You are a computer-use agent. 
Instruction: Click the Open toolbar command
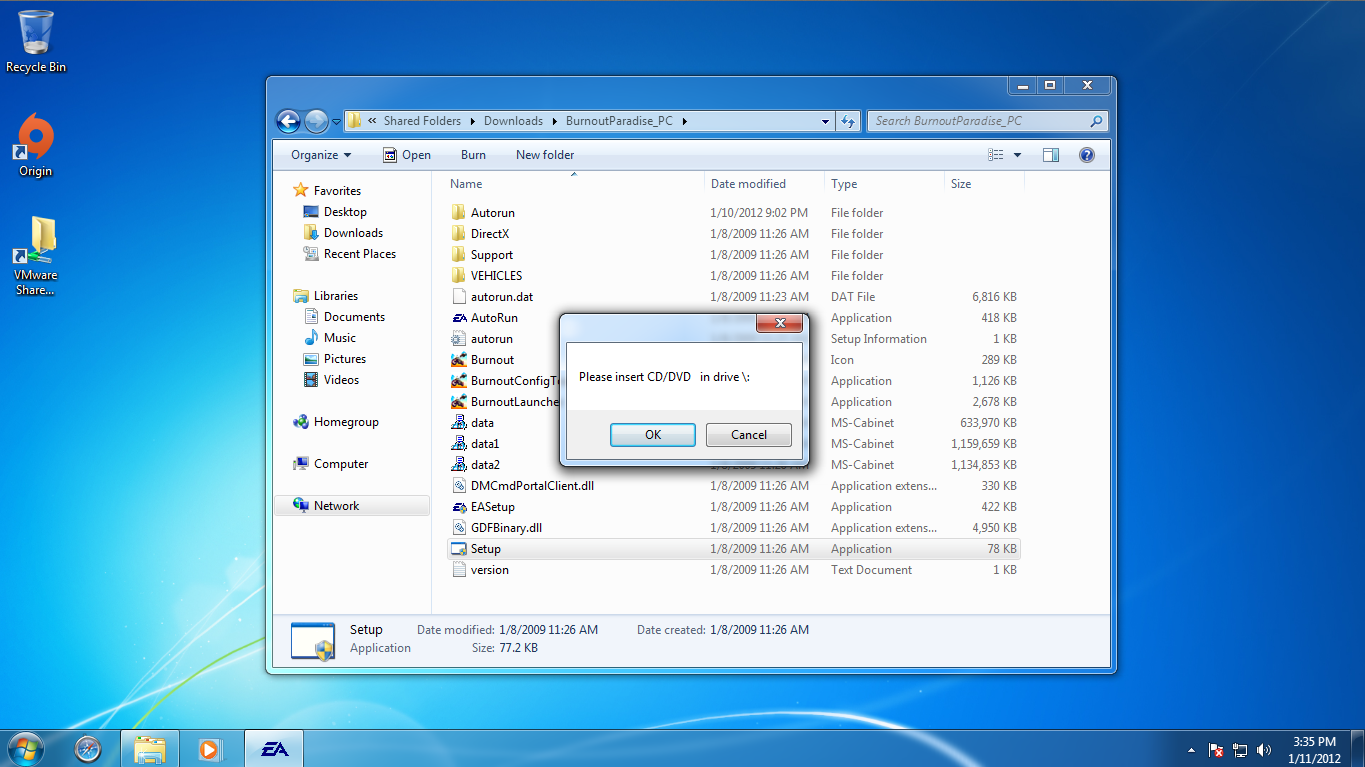click(x=407, y=155)
